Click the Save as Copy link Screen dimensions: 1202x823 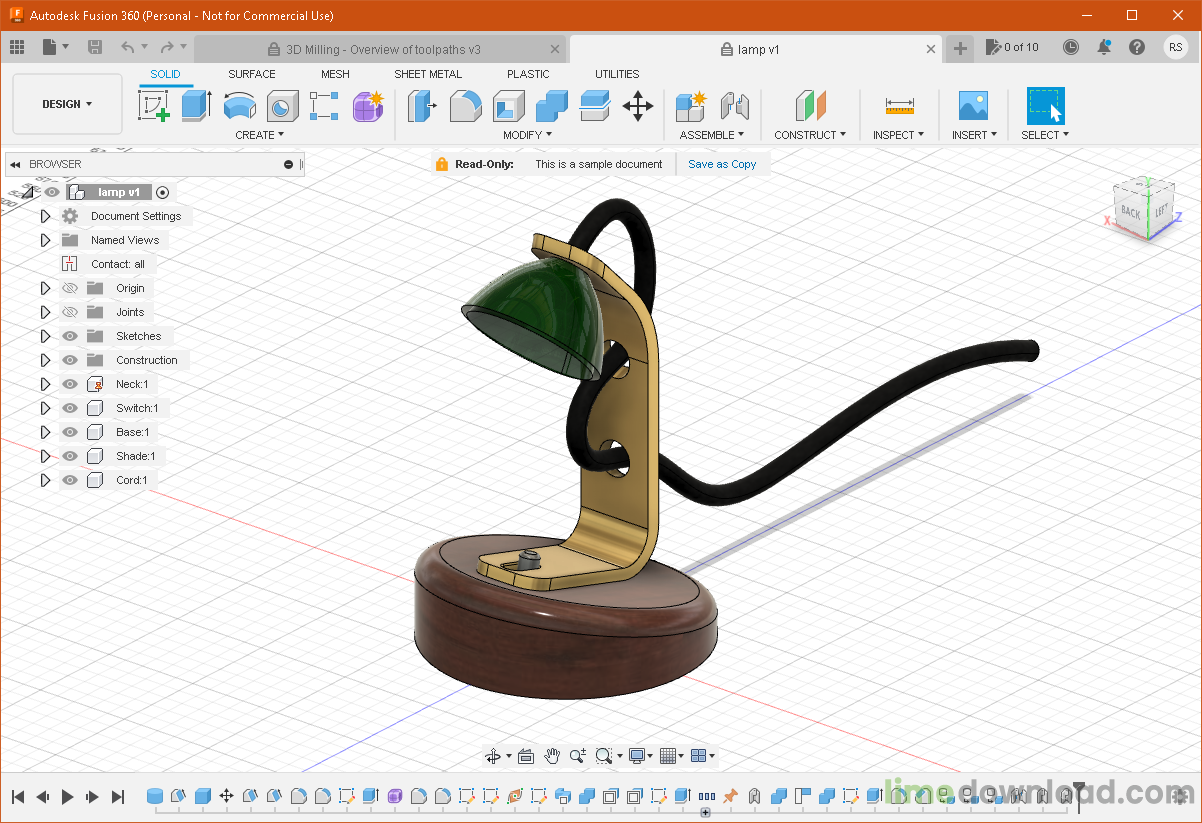[x=722, y=164]
